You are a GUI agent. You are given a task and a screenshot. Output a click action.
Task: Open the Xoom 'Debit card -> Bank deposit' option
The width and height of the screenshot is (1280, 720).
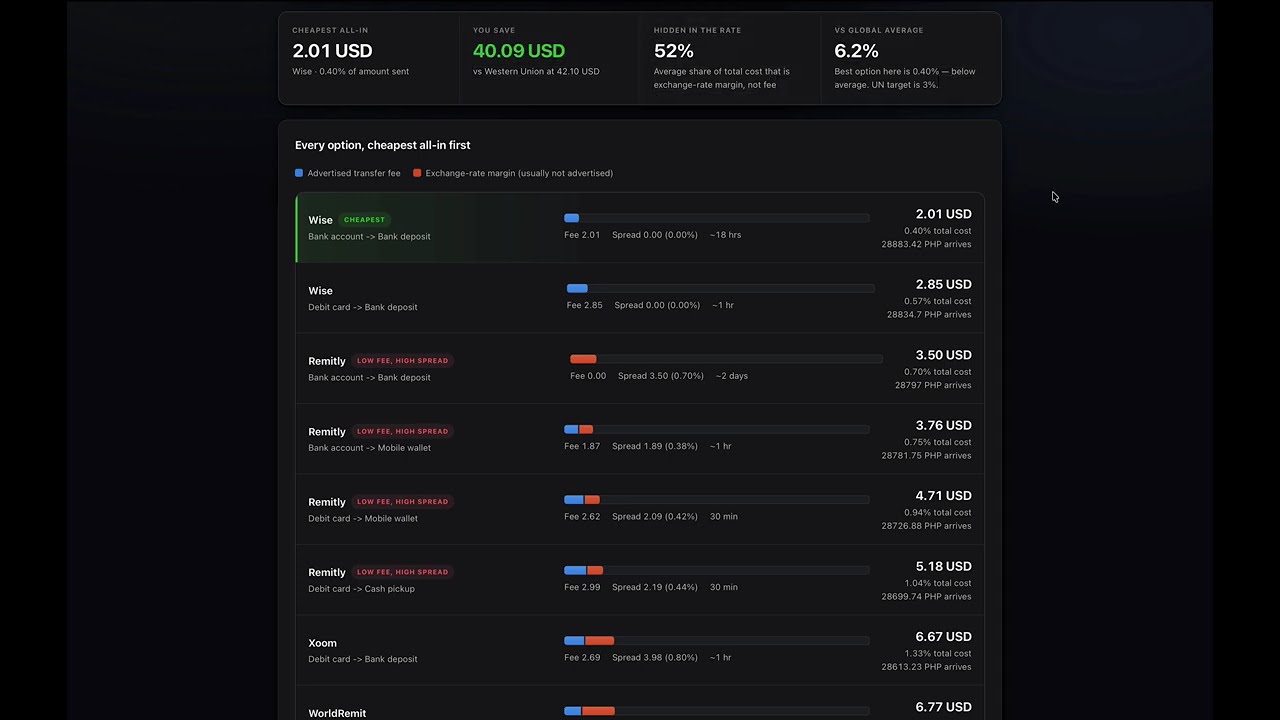640,650
